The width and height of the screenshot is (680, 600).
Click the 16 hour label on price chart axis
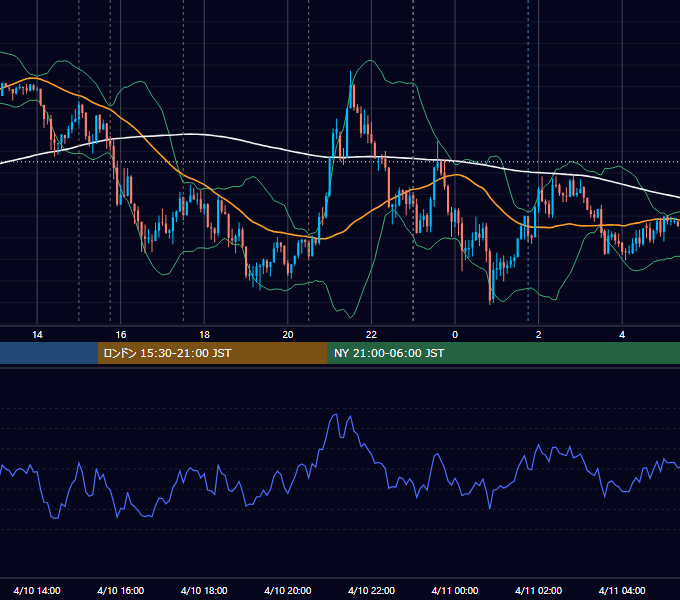[x=121, y=335]
